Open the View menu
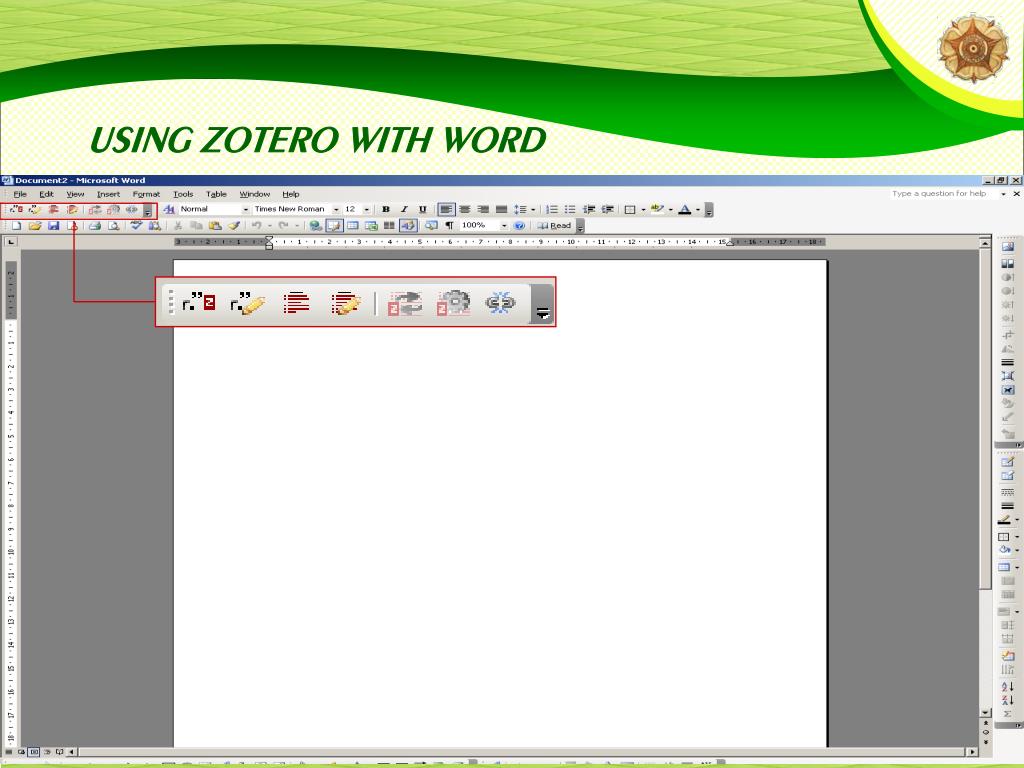This screenshot has width=1024, height=768. click(x=75, y=194)
